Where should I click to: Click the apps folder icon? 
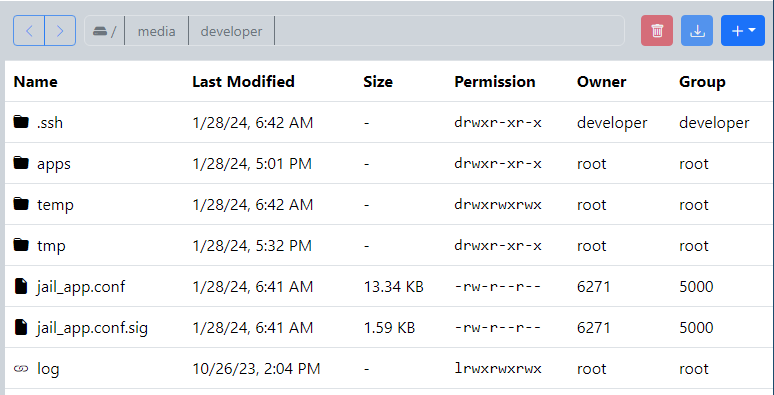coord(21,162)
